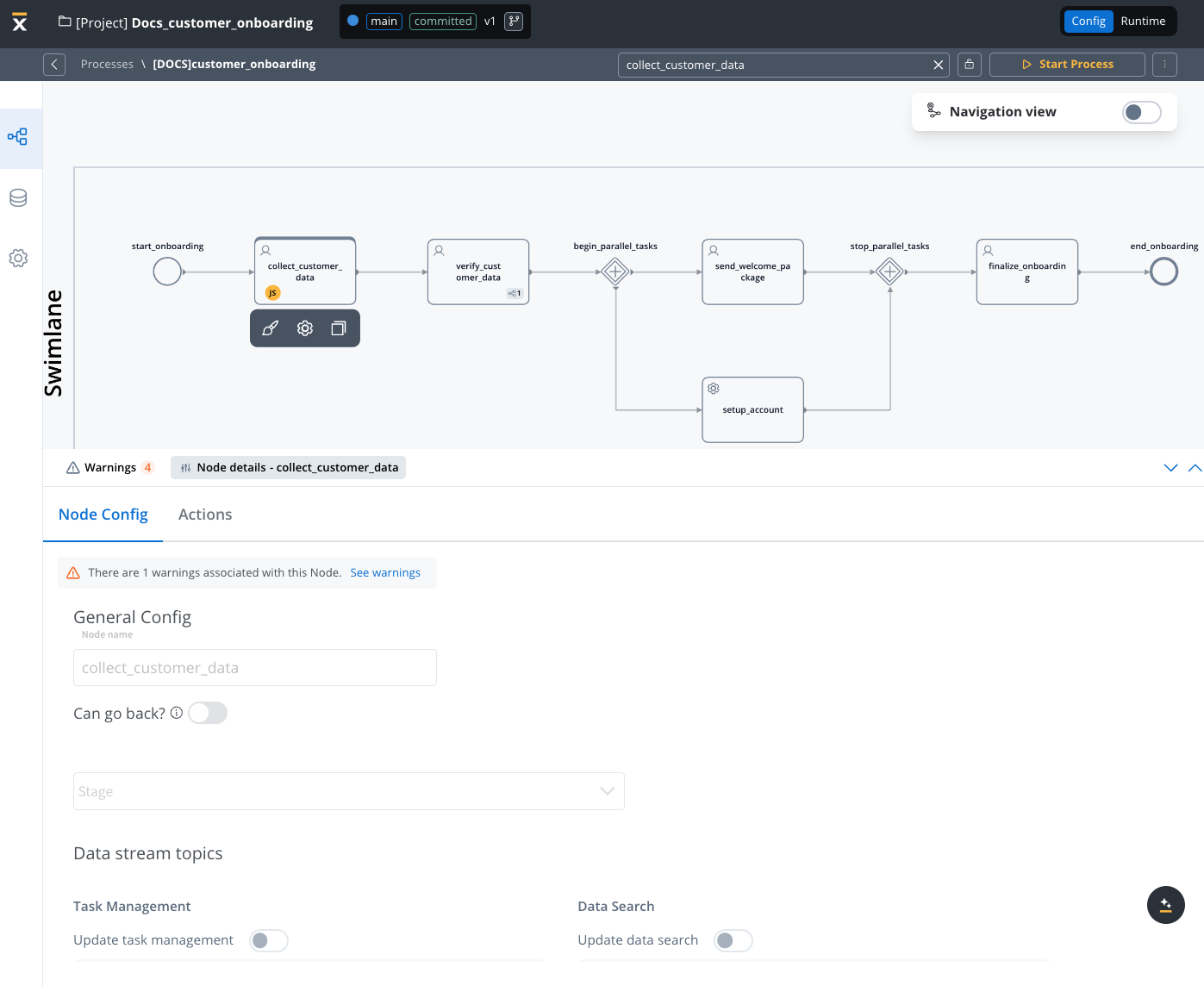Turn on Update data search toggle
1204x986 pixels.
point(733,940)
